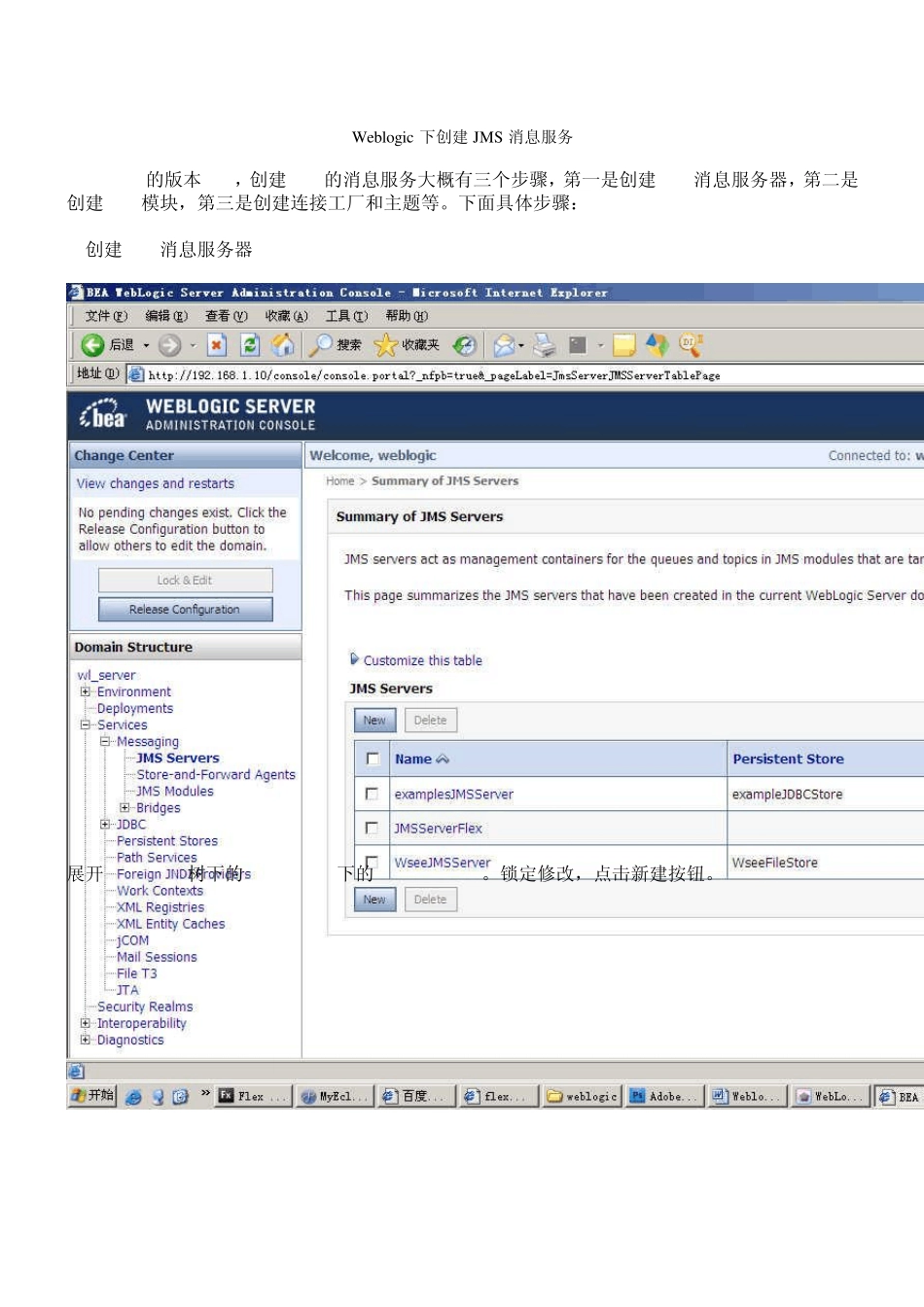This screenshot has height=1307, width=924.
Task: Collapse the Messaging tree node
Action: (x=105, y=741)
